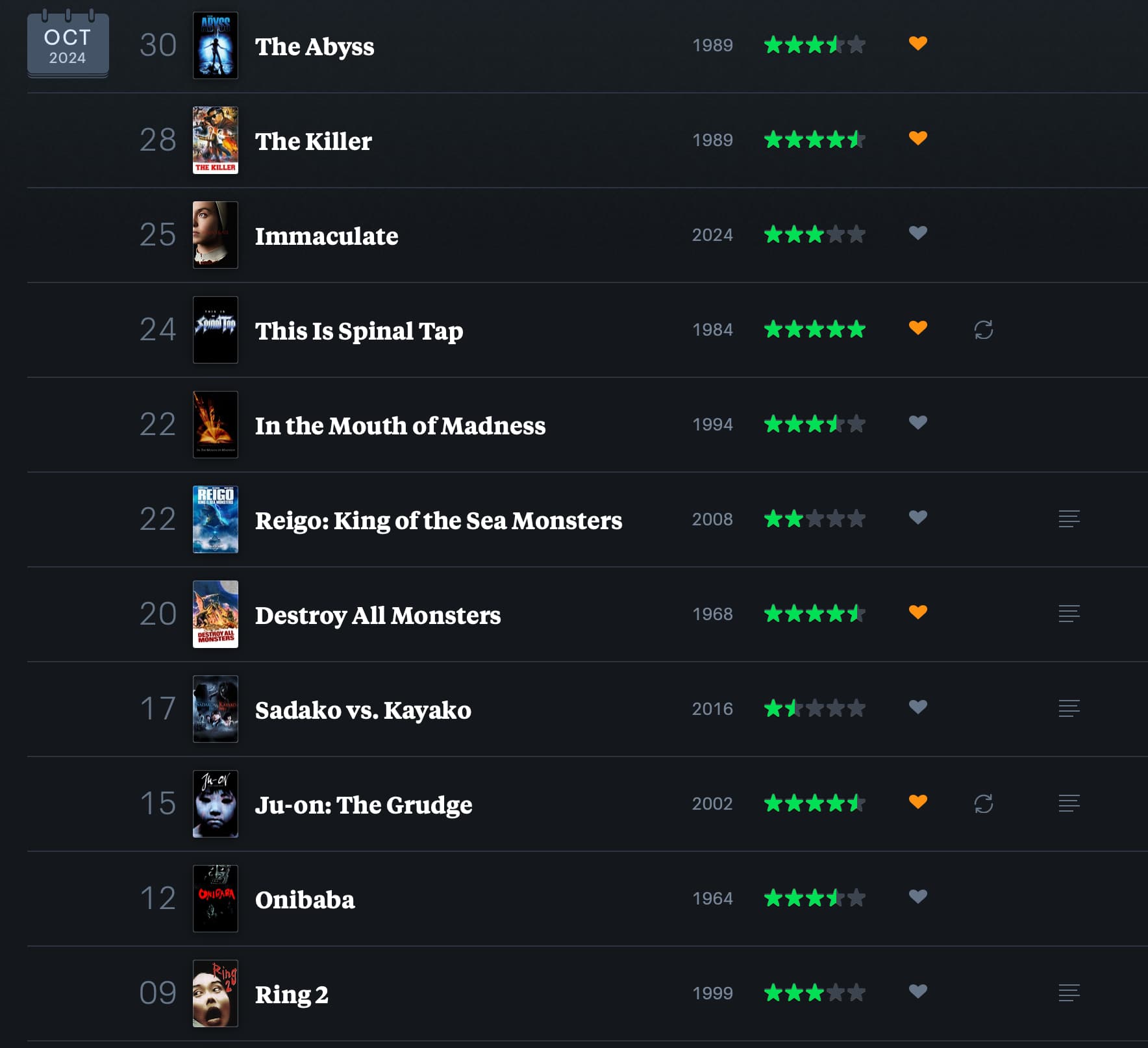Adjust the star rating for Ring 2
Image resolution: width=1148 pixels, height=1048 pixels.
point(814,993)
